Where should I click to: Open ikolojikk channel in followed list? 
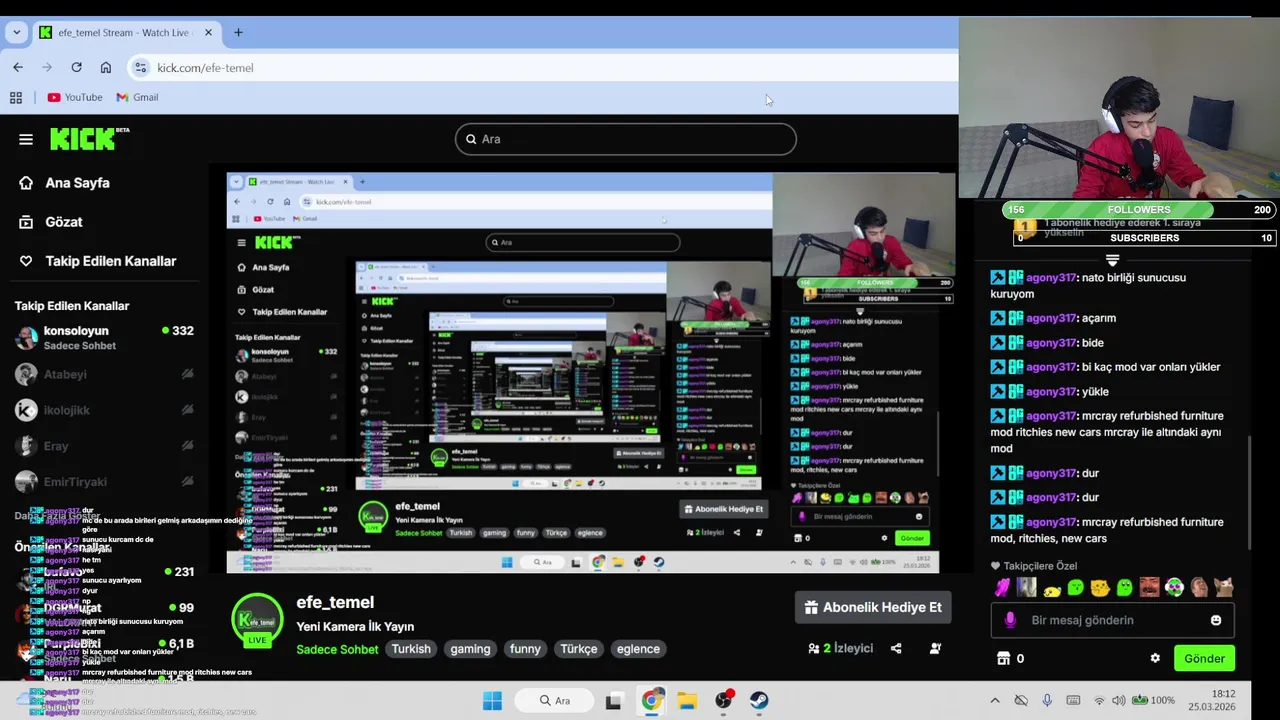(104, 410)
